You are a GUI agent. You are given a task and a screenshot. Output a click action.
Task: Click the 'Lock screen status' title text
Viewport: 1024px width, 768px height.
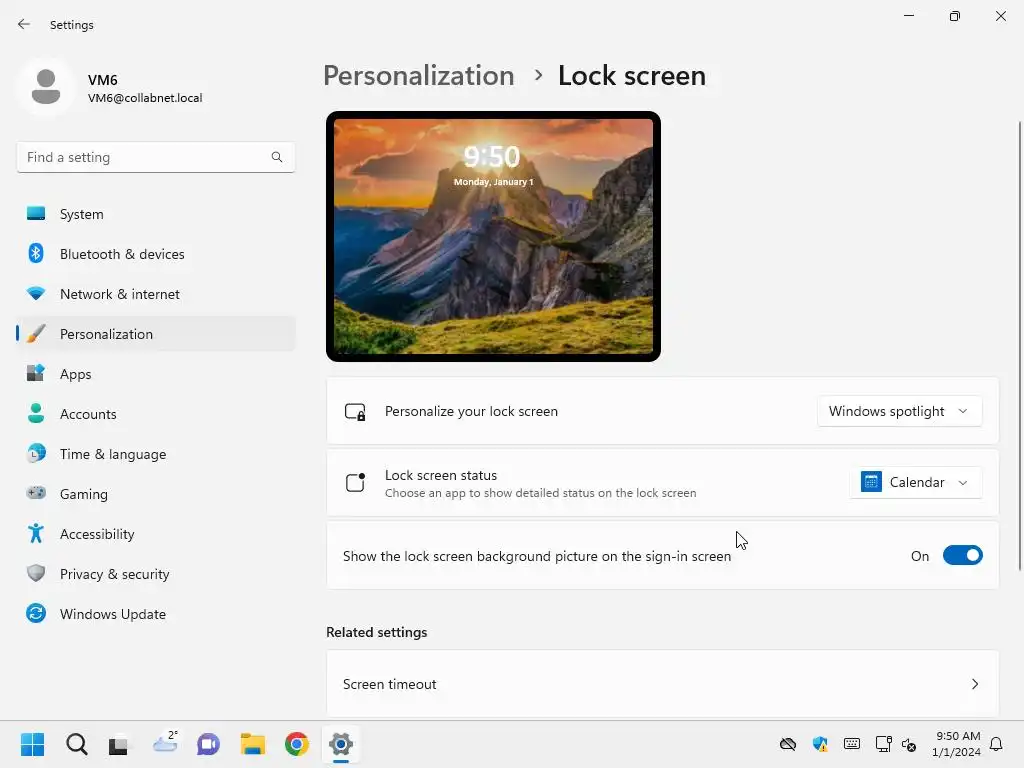(441, 475)
